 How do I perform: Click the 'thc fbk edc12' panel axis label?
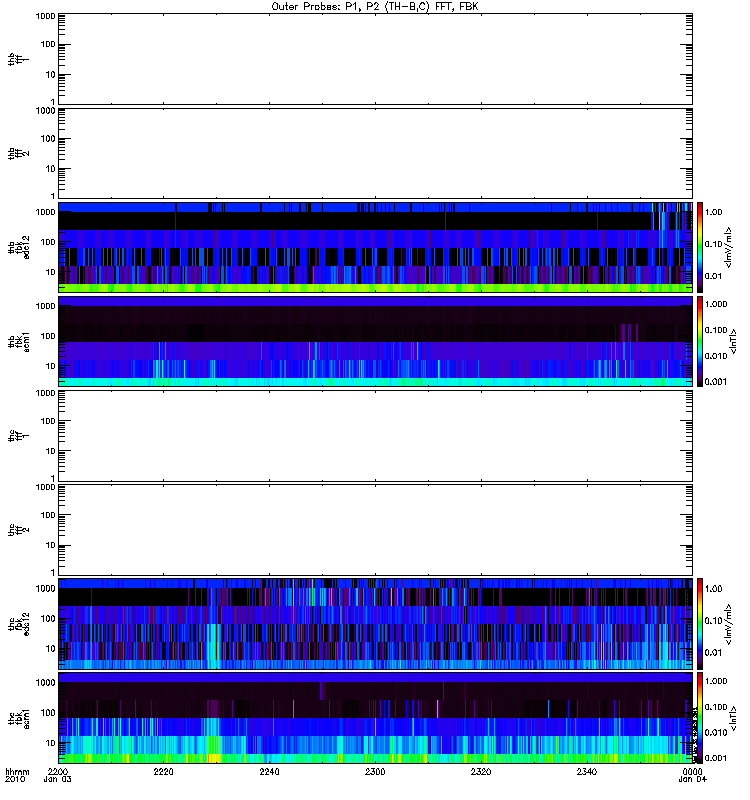[x=19, y=624]
